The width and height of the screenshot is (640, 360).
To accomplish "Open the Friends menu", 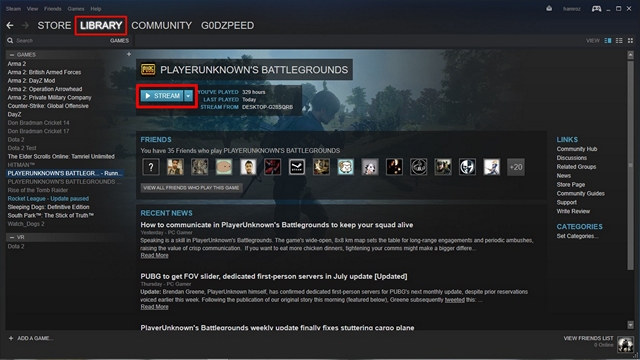I will pos(53,9).
